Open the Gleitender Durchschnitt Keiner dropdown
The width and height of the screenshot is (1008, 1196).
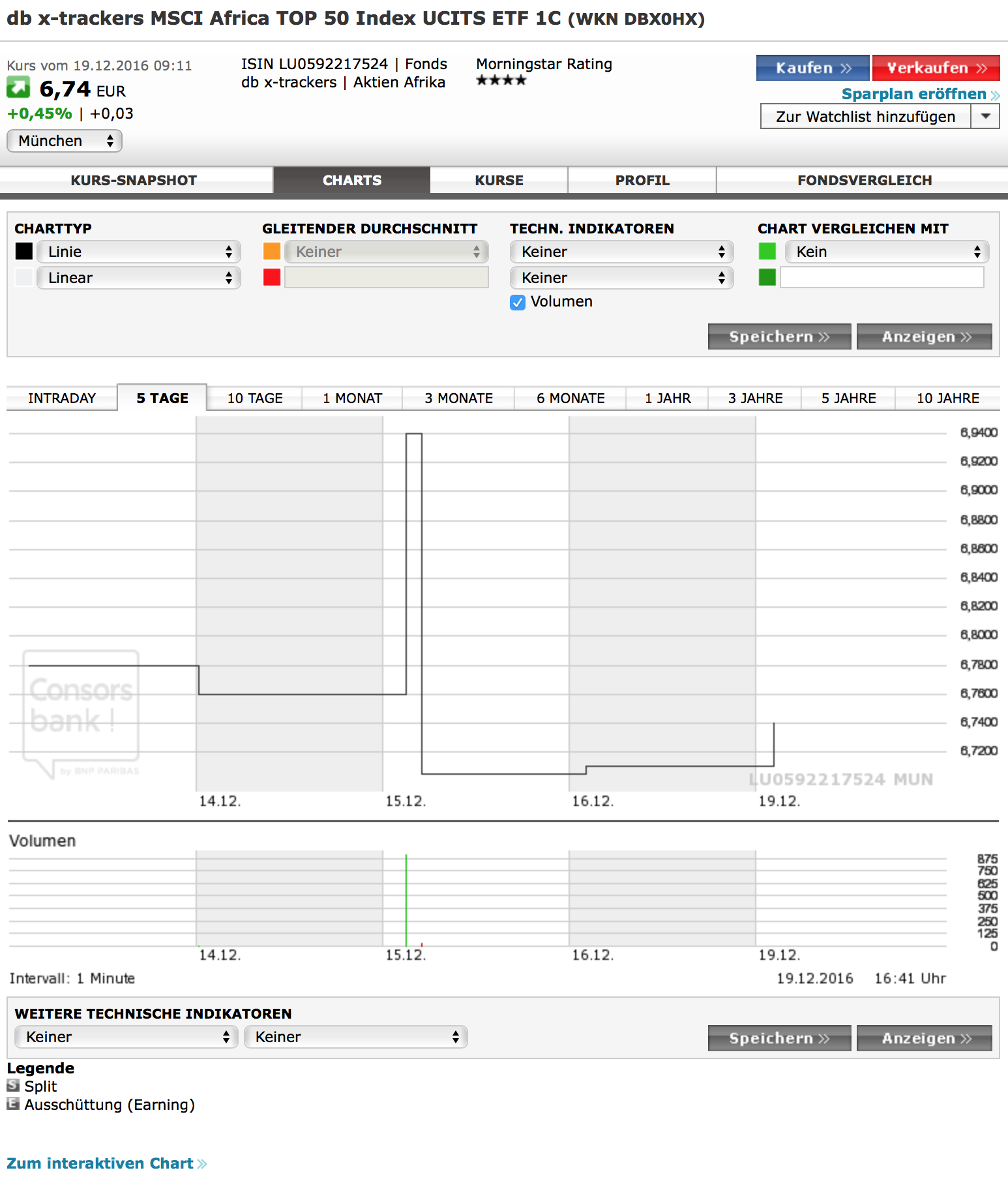pyautogui.click(x=387, y=252)
